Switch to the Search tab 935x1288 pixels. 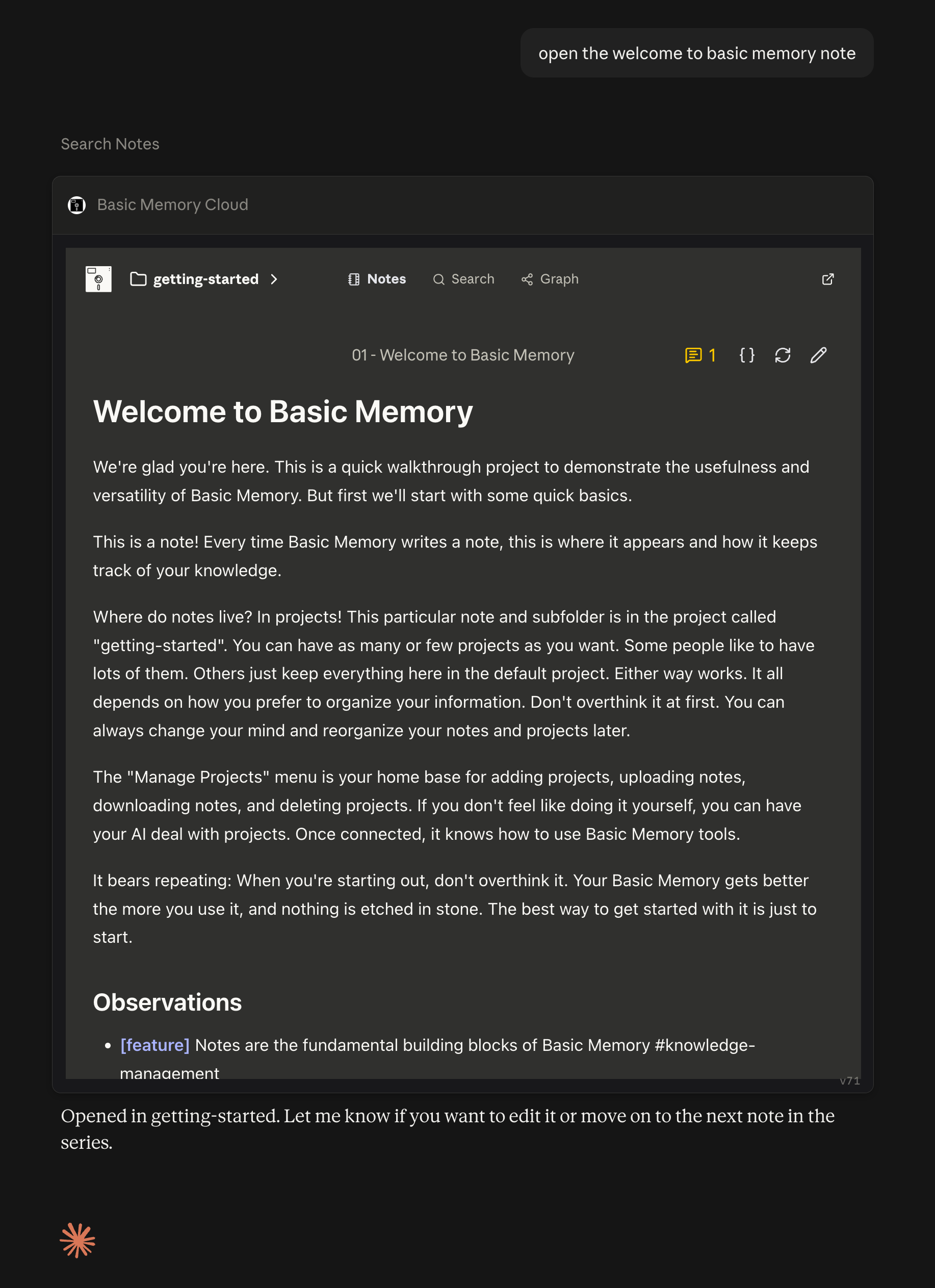[x=463, y=279]
